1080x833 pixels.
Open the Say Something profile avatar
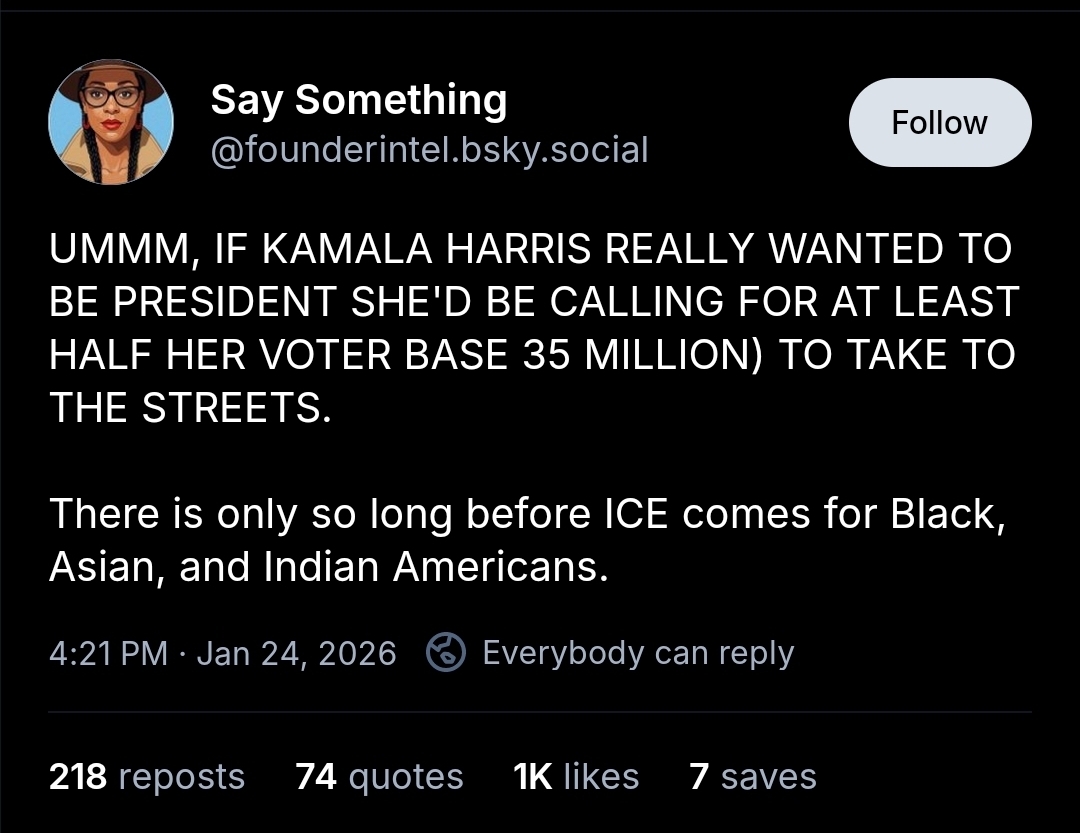(x=111, y=122)
